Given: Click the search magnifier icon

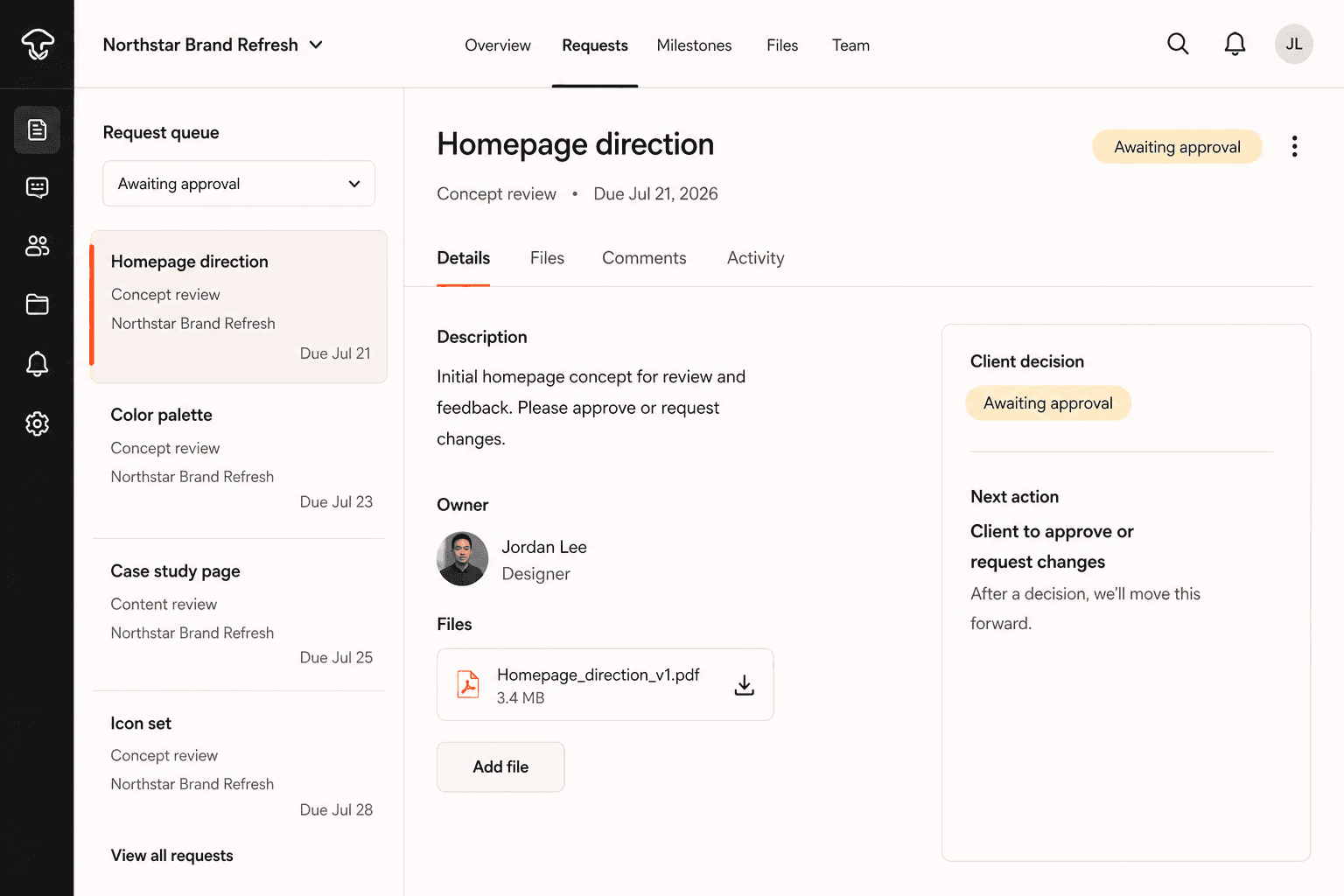Looking at the screenshot, I should coord(1178,44).
